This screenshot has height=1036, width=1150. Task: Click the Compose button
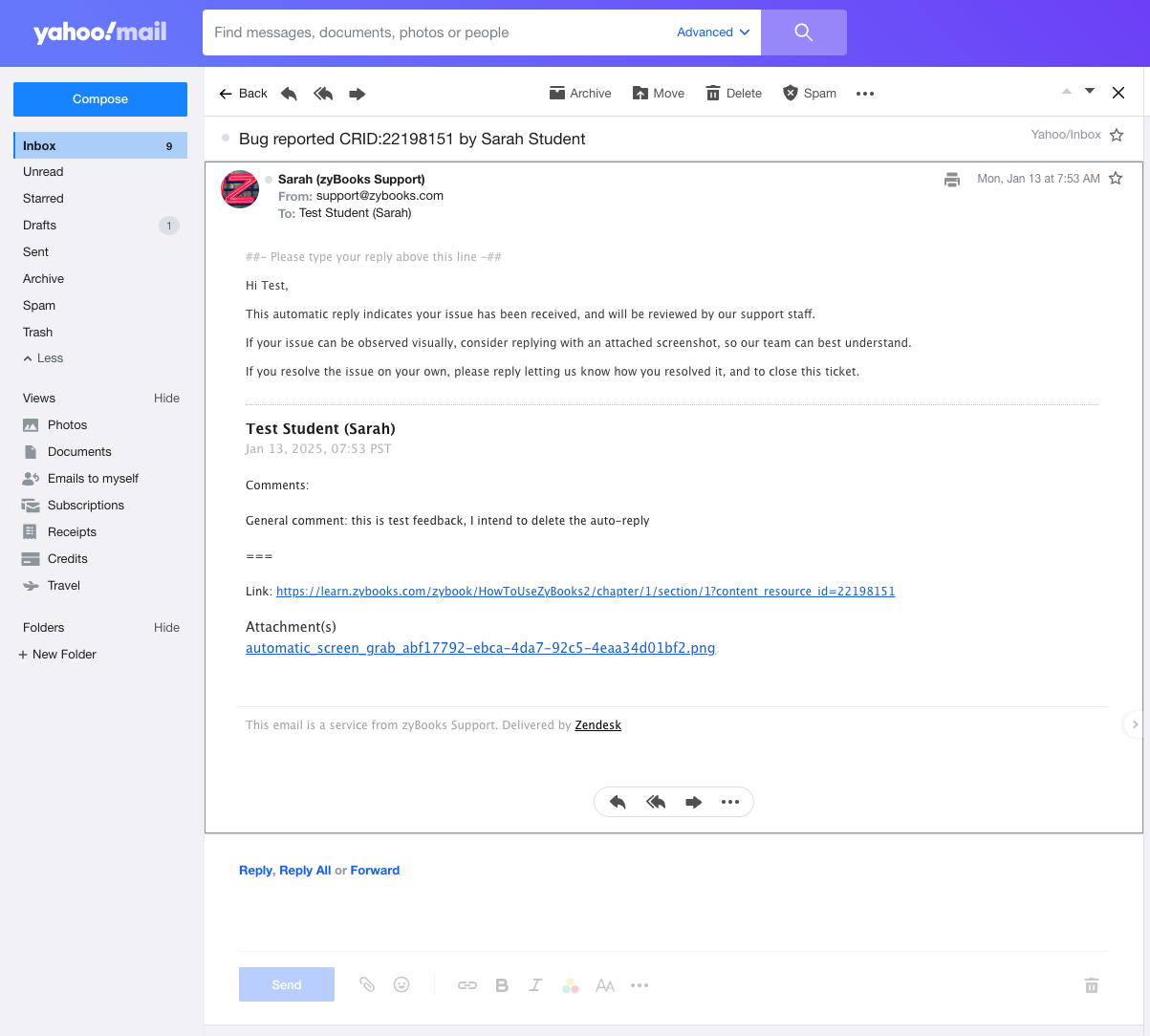100,99
